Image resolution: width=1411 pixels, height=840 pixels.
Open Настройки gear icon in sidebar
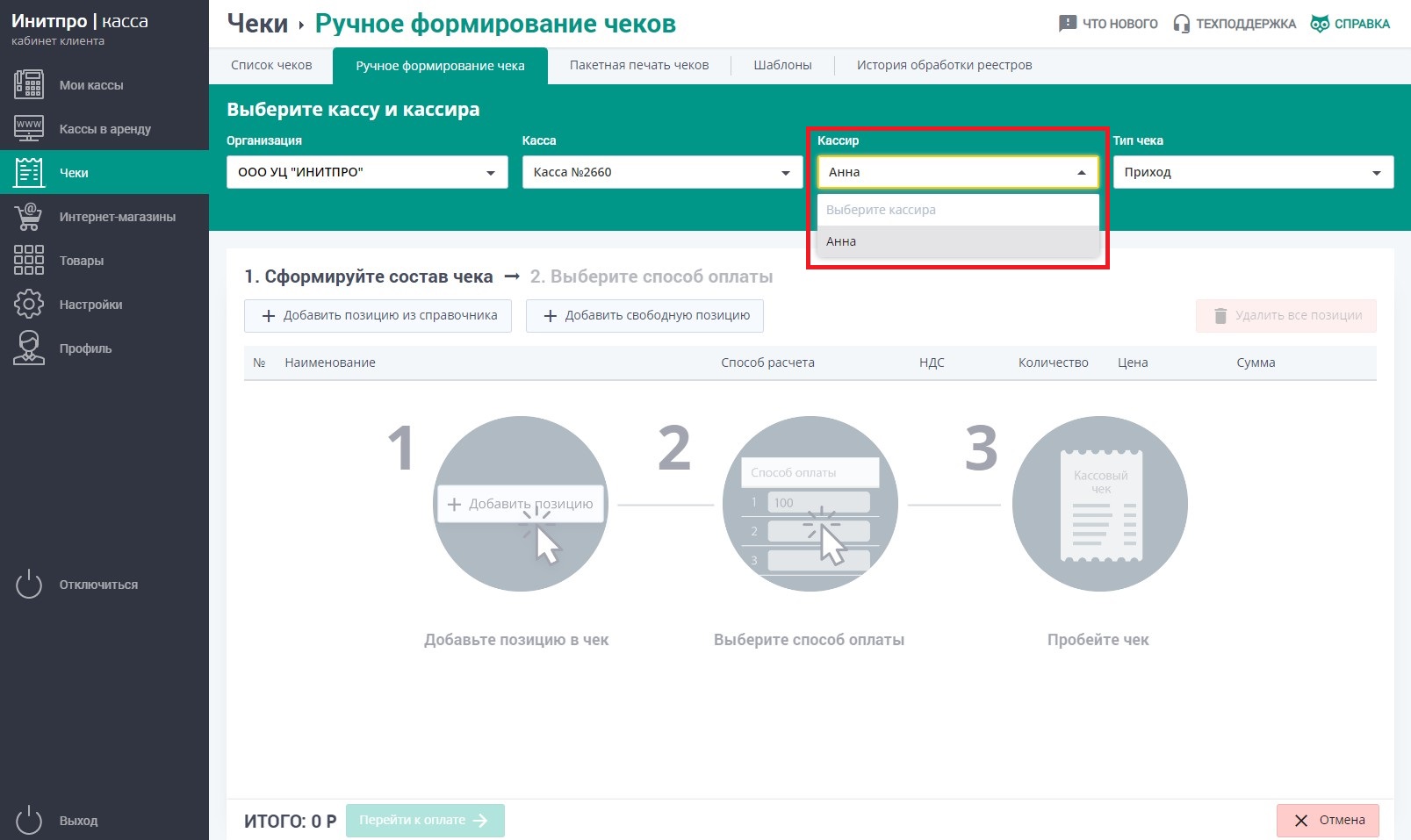pyautogui.click(x=29, y=304)
